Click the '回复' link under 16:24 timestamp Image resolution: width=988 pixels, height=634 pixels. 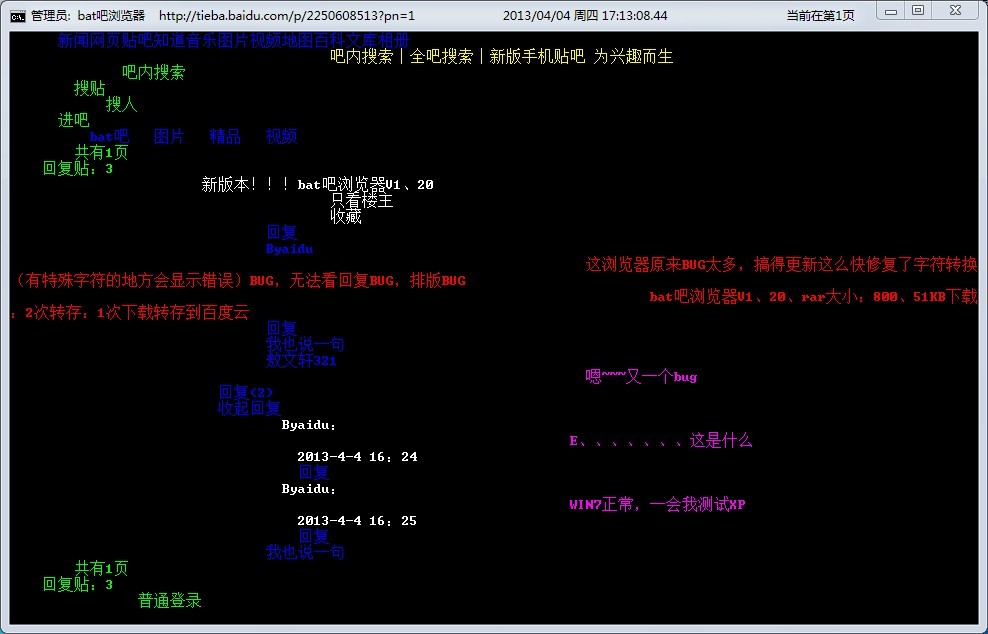tap(314, 473)
